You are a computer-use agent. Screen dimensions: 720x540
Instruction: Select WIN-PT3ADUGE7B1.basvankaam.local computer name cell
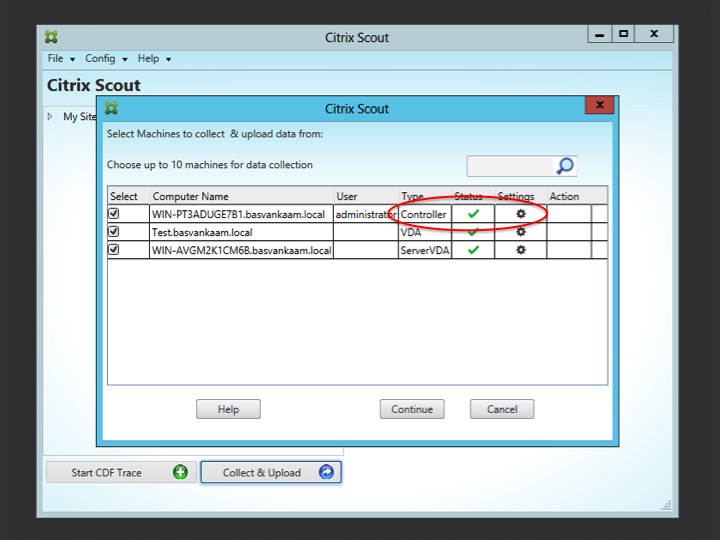(242, 214)
